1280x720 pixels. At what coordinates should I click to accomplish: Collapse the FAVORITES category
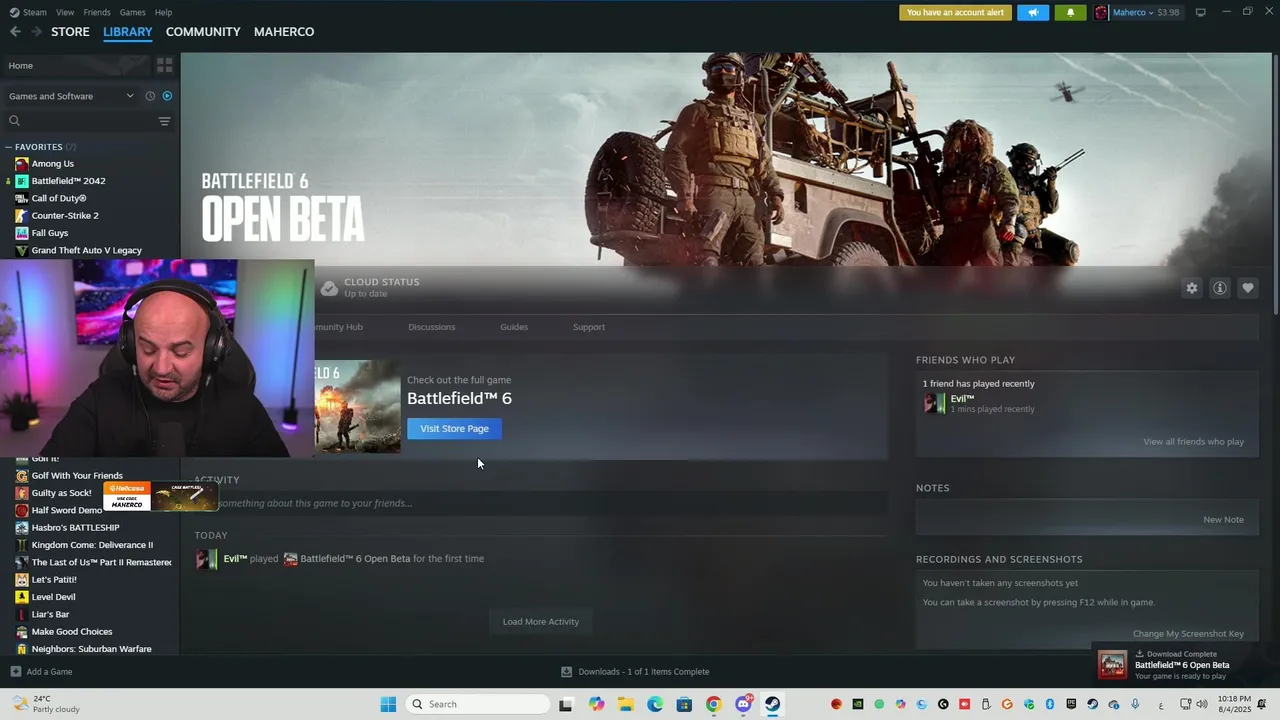tap(9, 147)
